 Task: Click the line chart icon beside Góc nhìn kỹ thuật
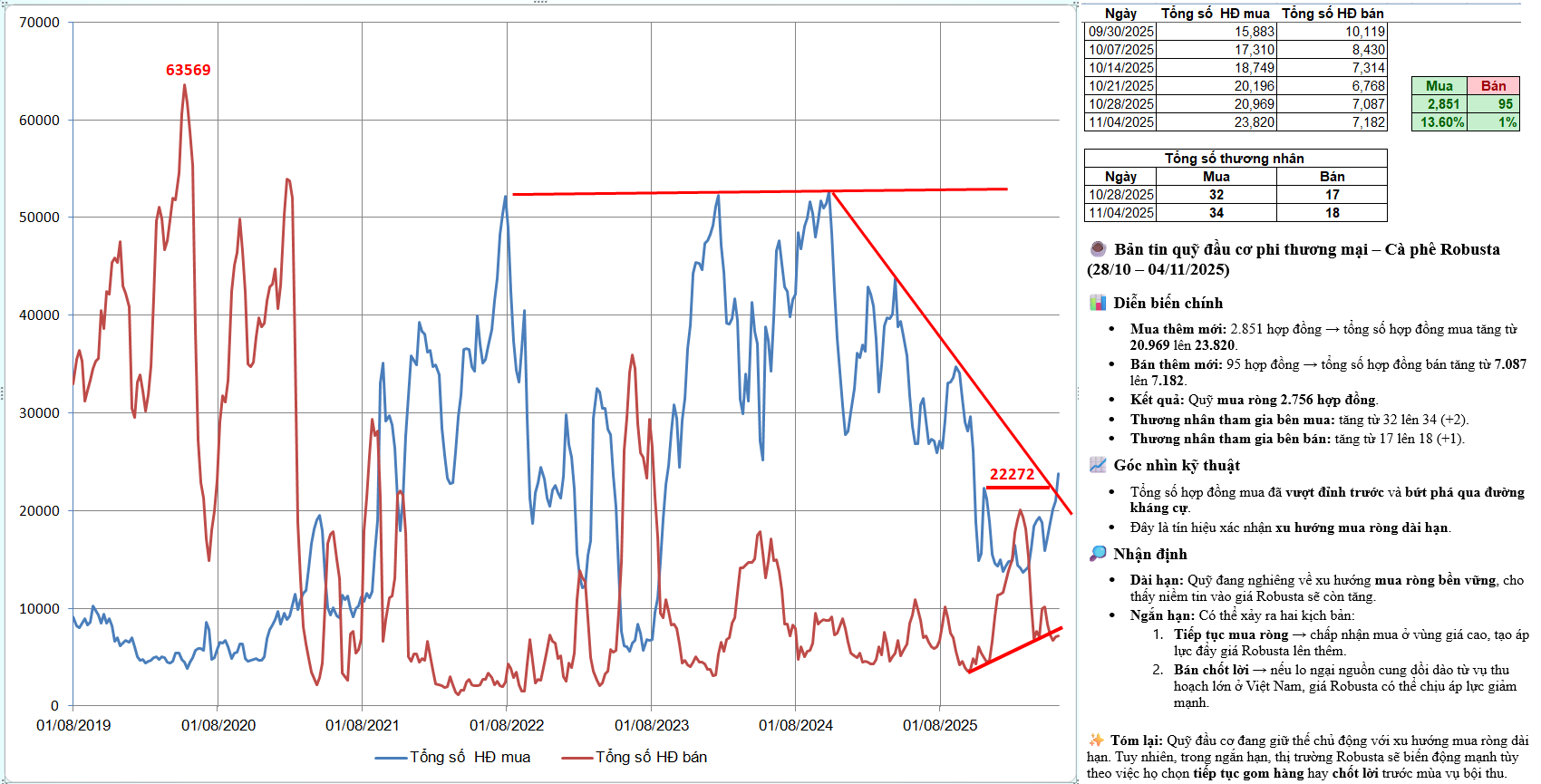(x=1098, y=465)
